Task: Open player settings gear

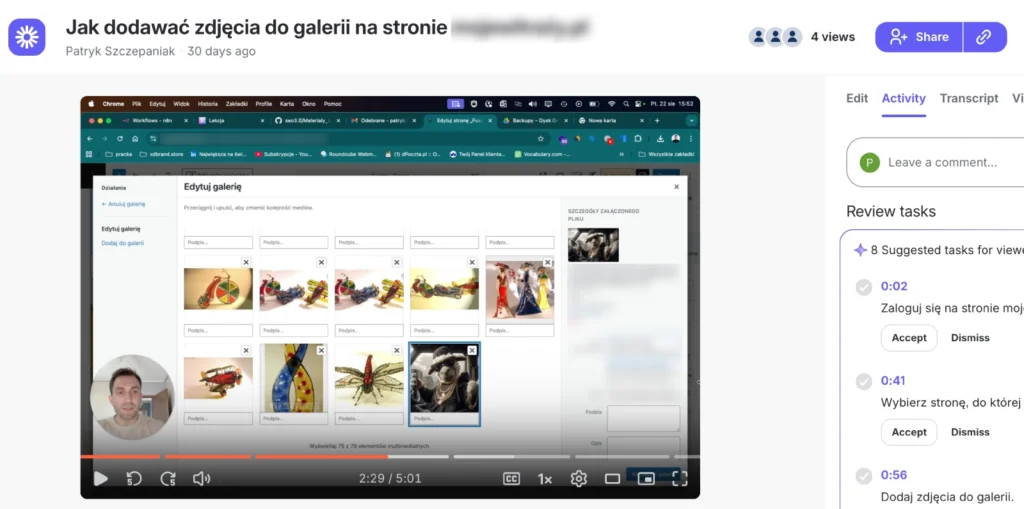Action: click(579, 479)
